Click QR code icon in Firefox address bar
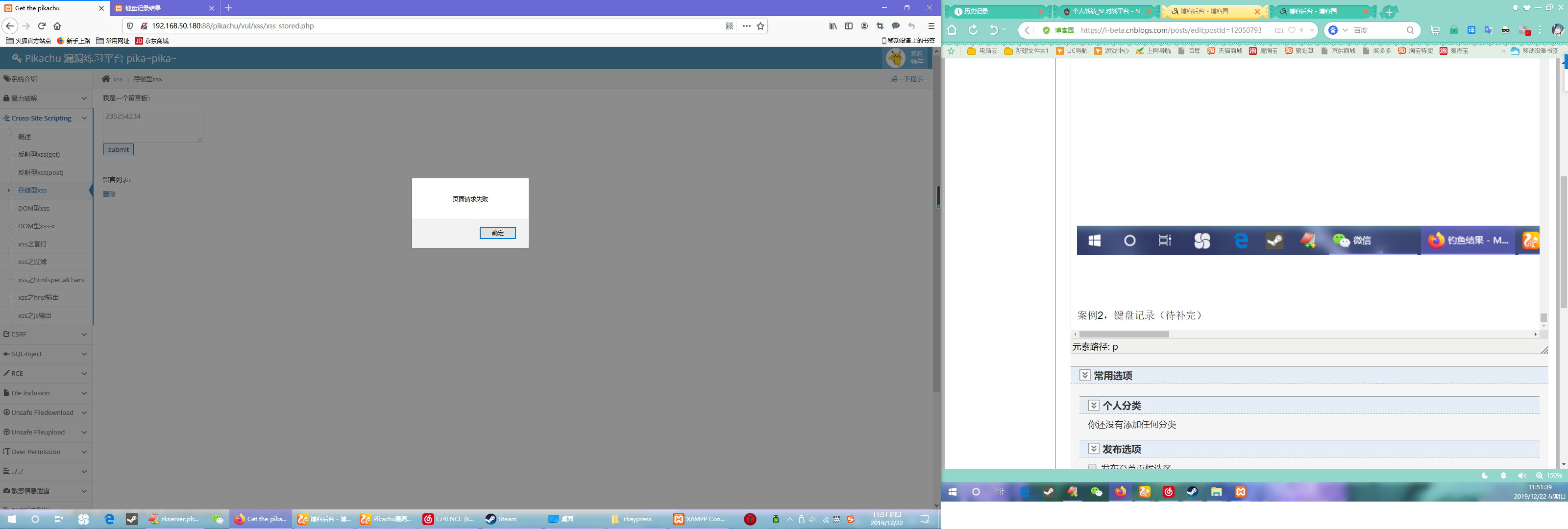Screen dimensions: 1568x529 729,26
